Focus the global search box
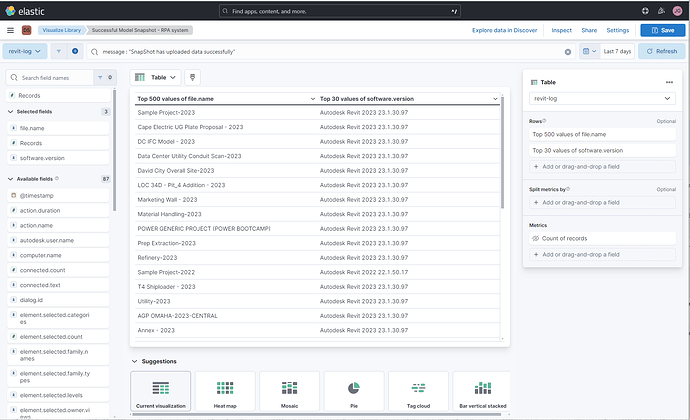 point(340,11)
